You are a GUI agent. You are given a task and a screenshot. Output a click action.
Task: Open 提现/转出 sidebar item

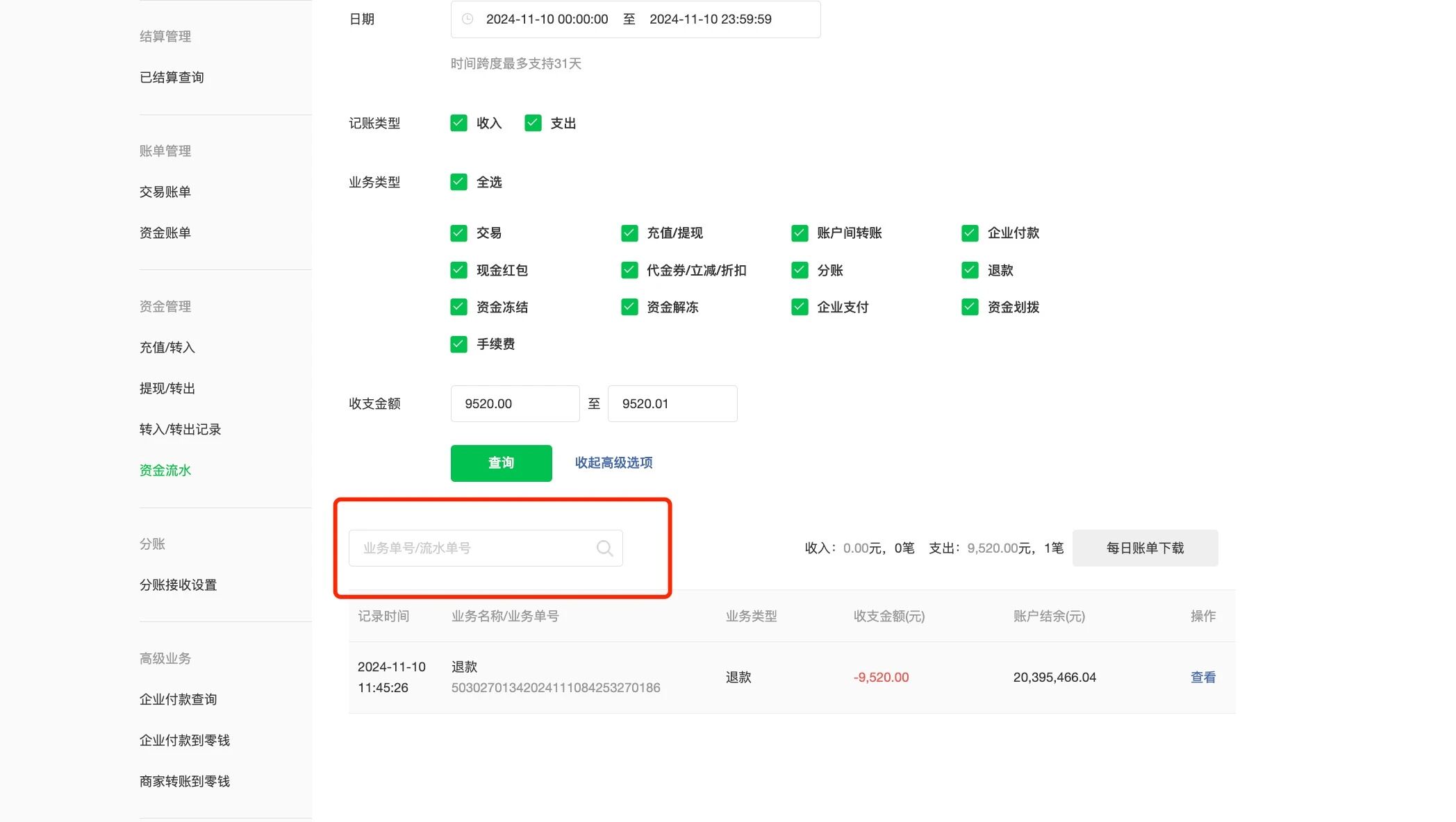[x=167, y=389]
